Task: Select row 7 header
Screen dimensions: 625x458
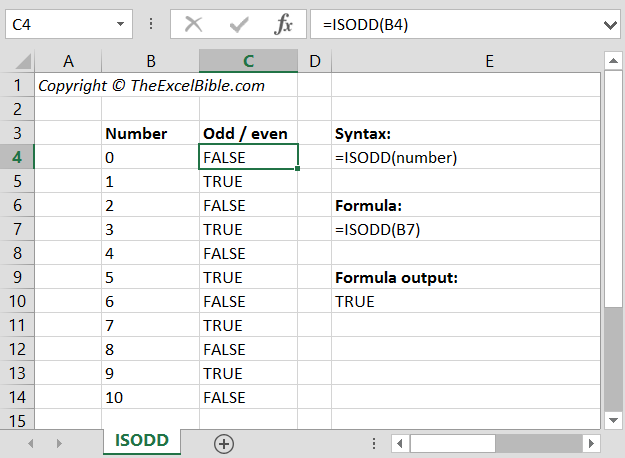Action: 17,229
